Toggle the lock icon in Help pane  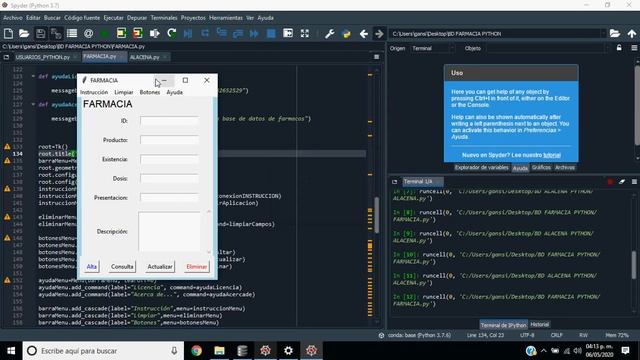tap(619, 48)
